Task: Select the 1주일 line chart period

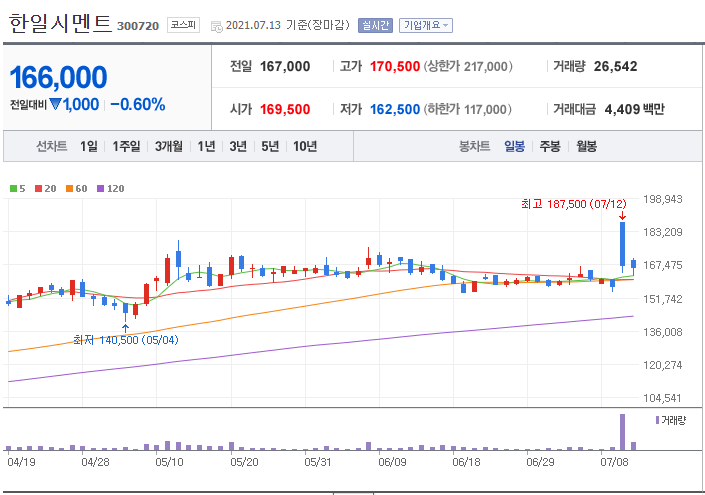Action: tap(126, 146)
